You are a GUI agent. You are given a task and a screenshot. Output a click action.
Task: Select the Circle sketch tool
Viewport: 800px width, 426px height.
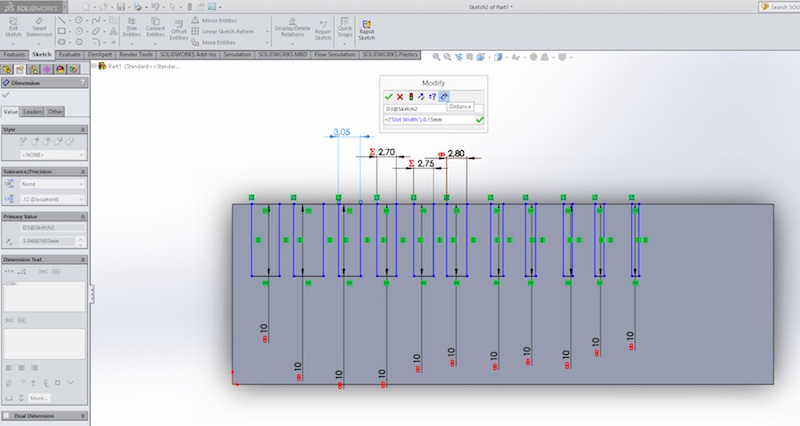click(x=79, y=20)
